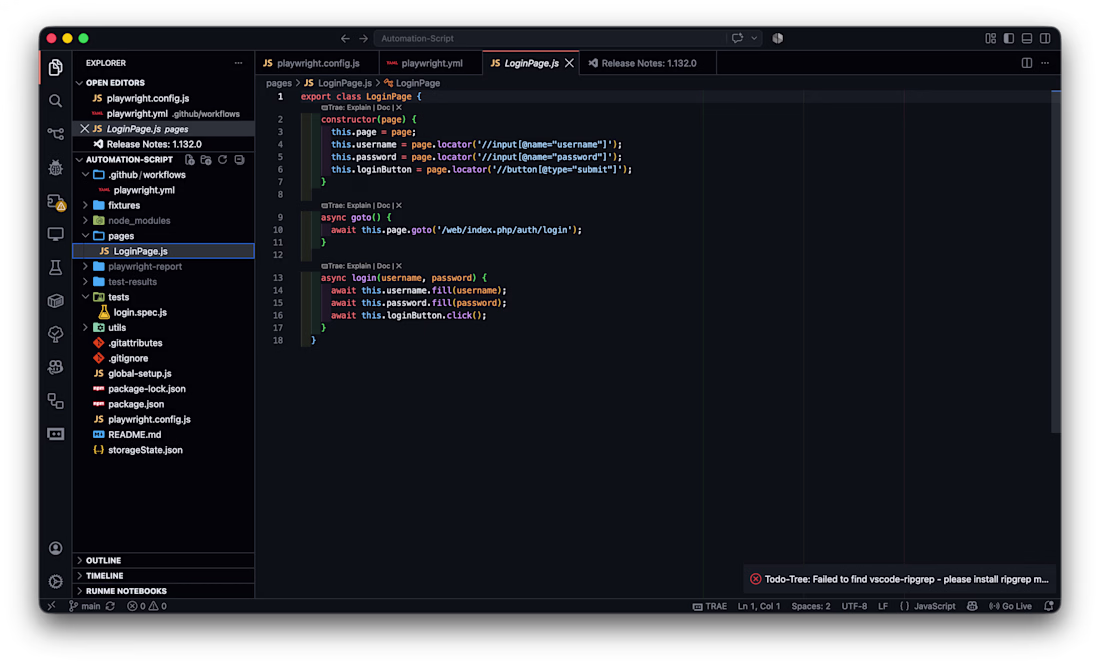Click UTF-8 encoding in status bar

[854, 606]
